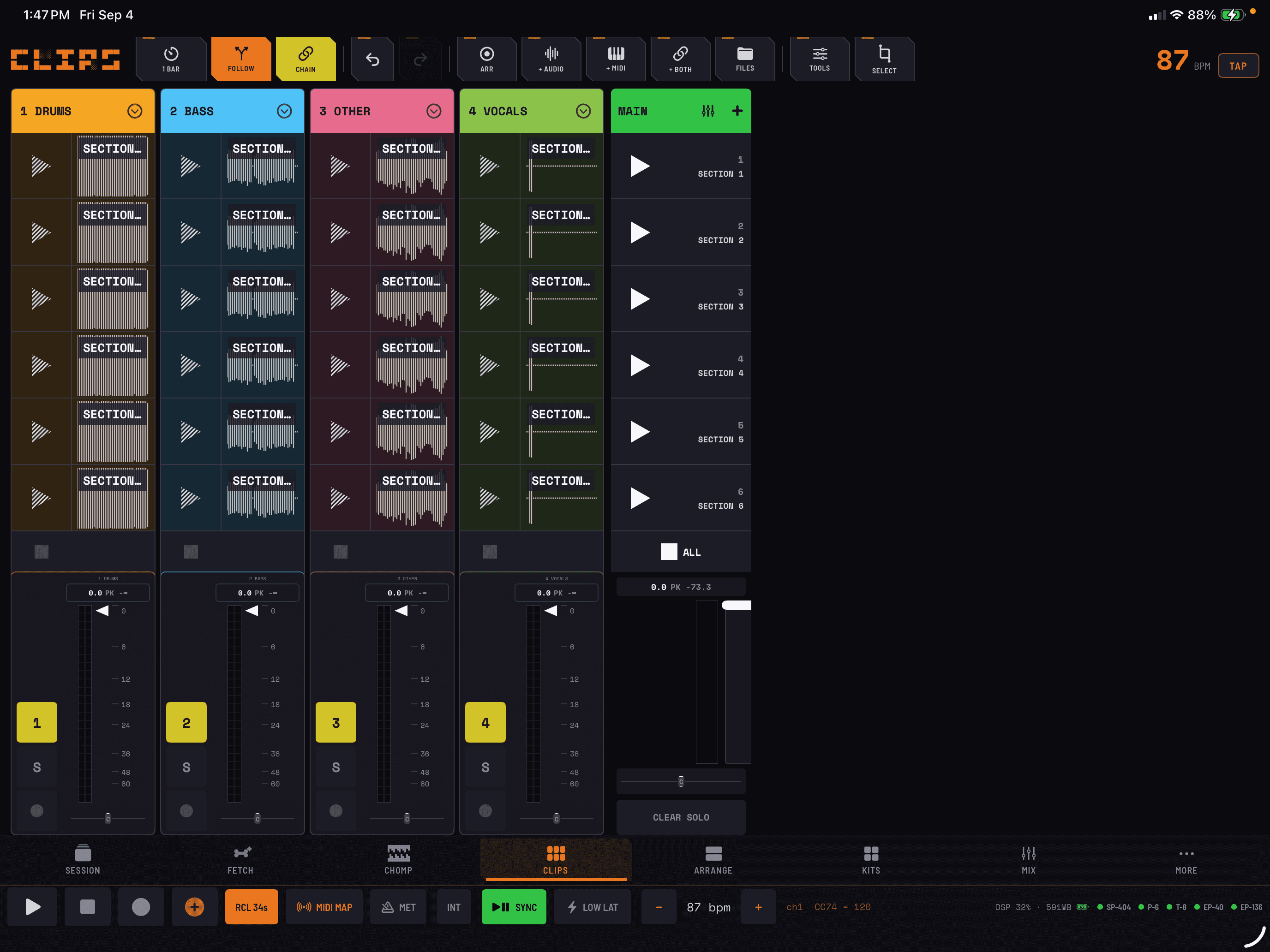Switch to the MIX tab
Image resolution: width=1270 pixels, height=952 pixels.
[x=1029, y=860]
